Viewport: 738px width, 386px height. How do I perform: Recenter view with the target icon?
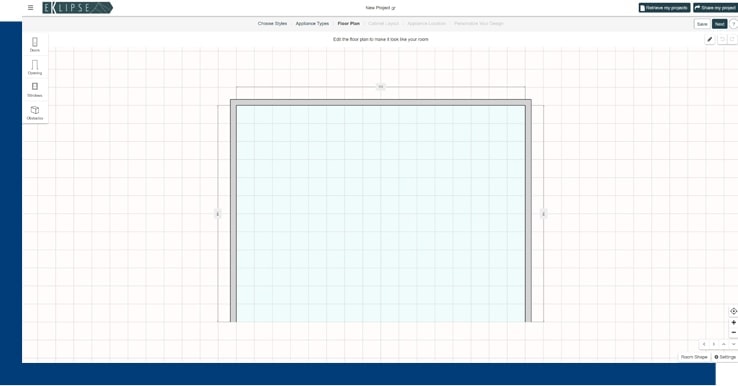coord(733,311)
